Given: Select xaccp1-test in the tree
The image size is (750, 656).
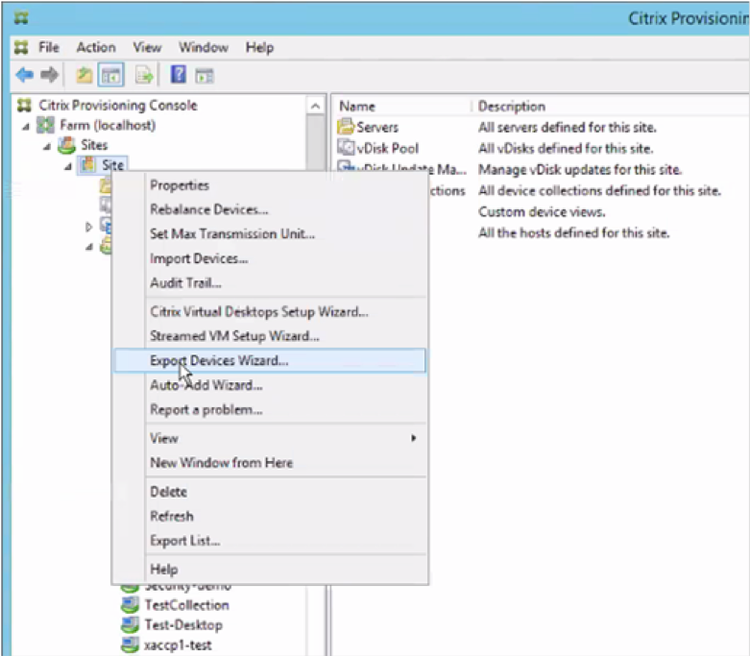Looking at the screenshot, I should coord(178,645).
